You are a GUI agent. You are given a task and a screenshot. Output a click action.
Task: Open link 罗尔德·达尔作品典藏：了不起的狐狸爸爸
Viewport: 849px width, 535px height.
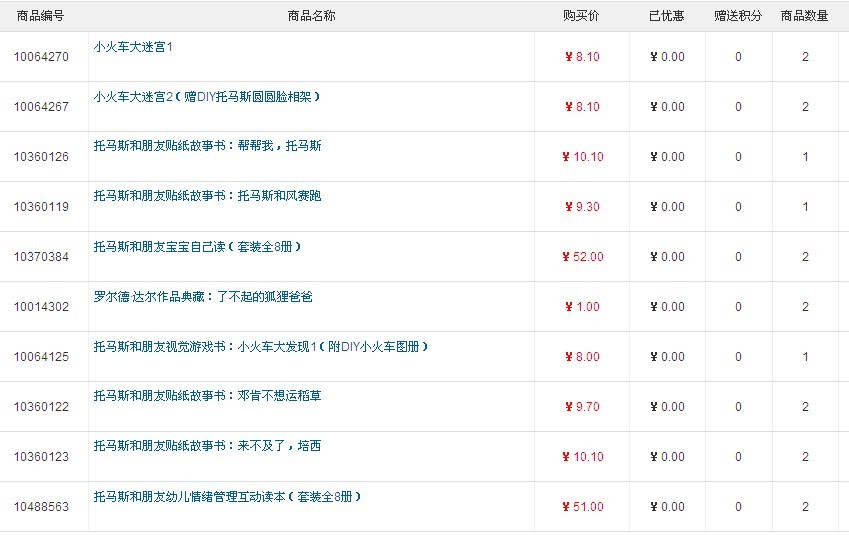[203, 297]
